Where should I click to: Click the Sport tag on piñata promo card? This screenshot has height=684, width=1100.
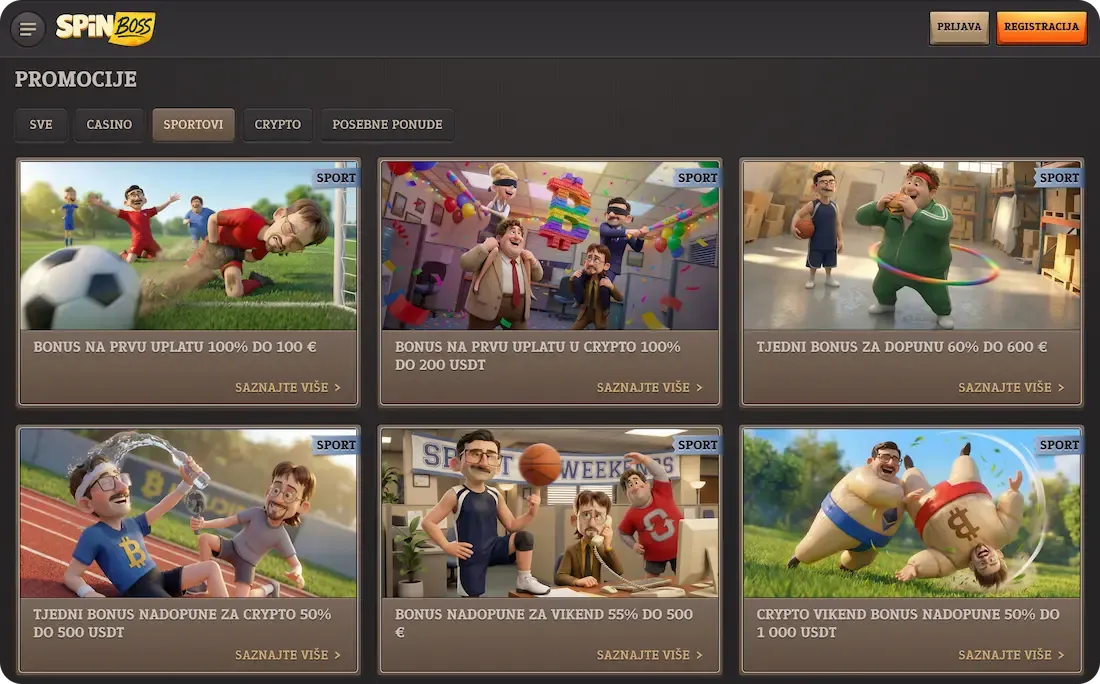(697, 177)
